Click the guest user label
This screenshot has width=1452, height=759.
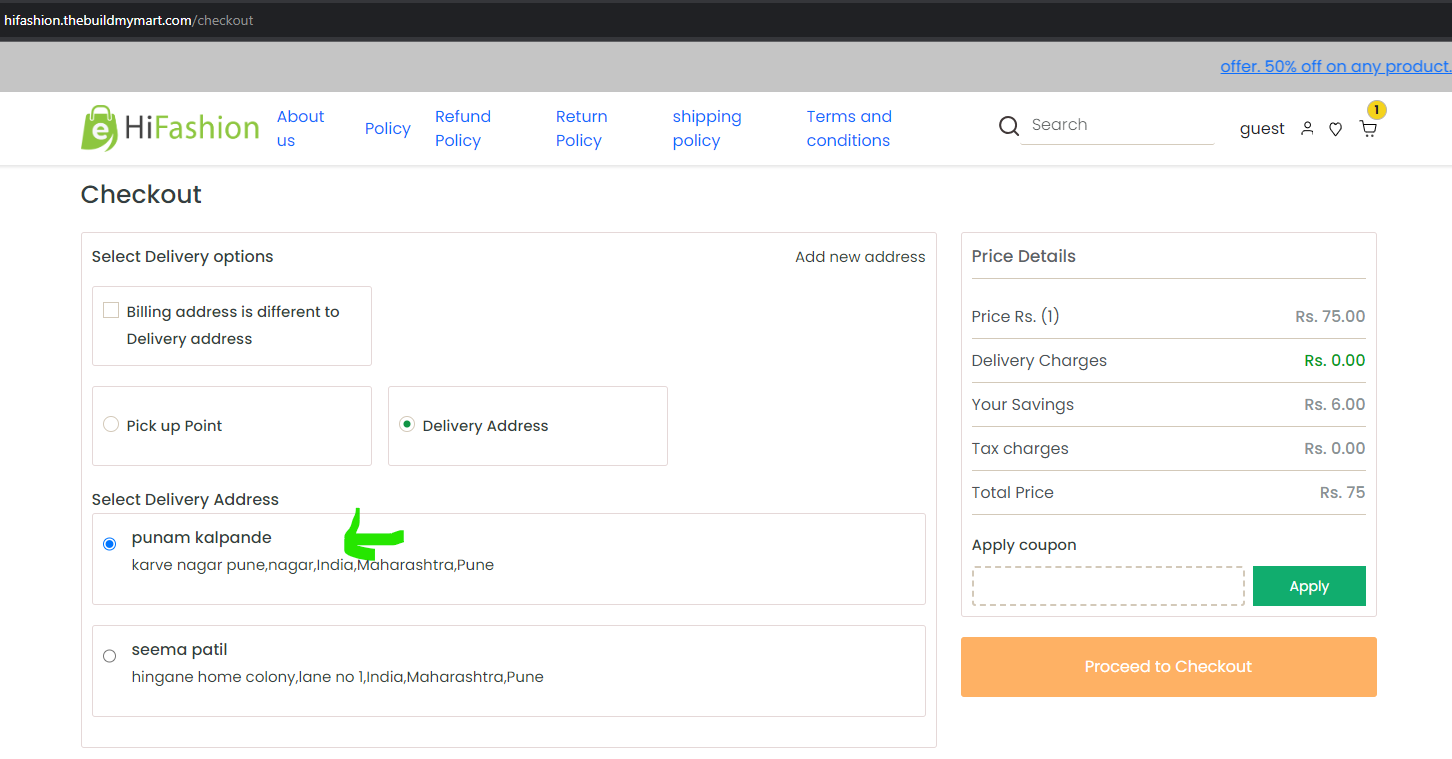click(1262, 129)
